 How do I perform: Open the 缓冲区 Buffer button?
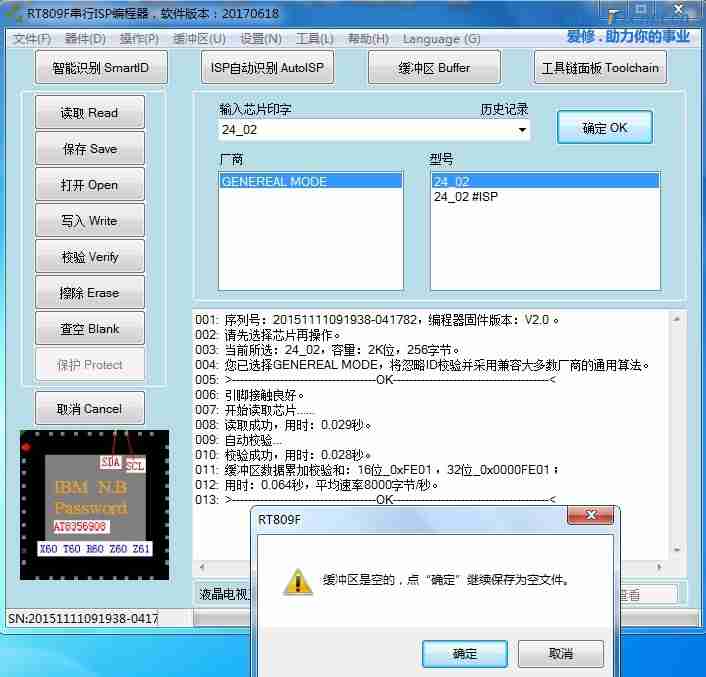[x=434, y=68]
